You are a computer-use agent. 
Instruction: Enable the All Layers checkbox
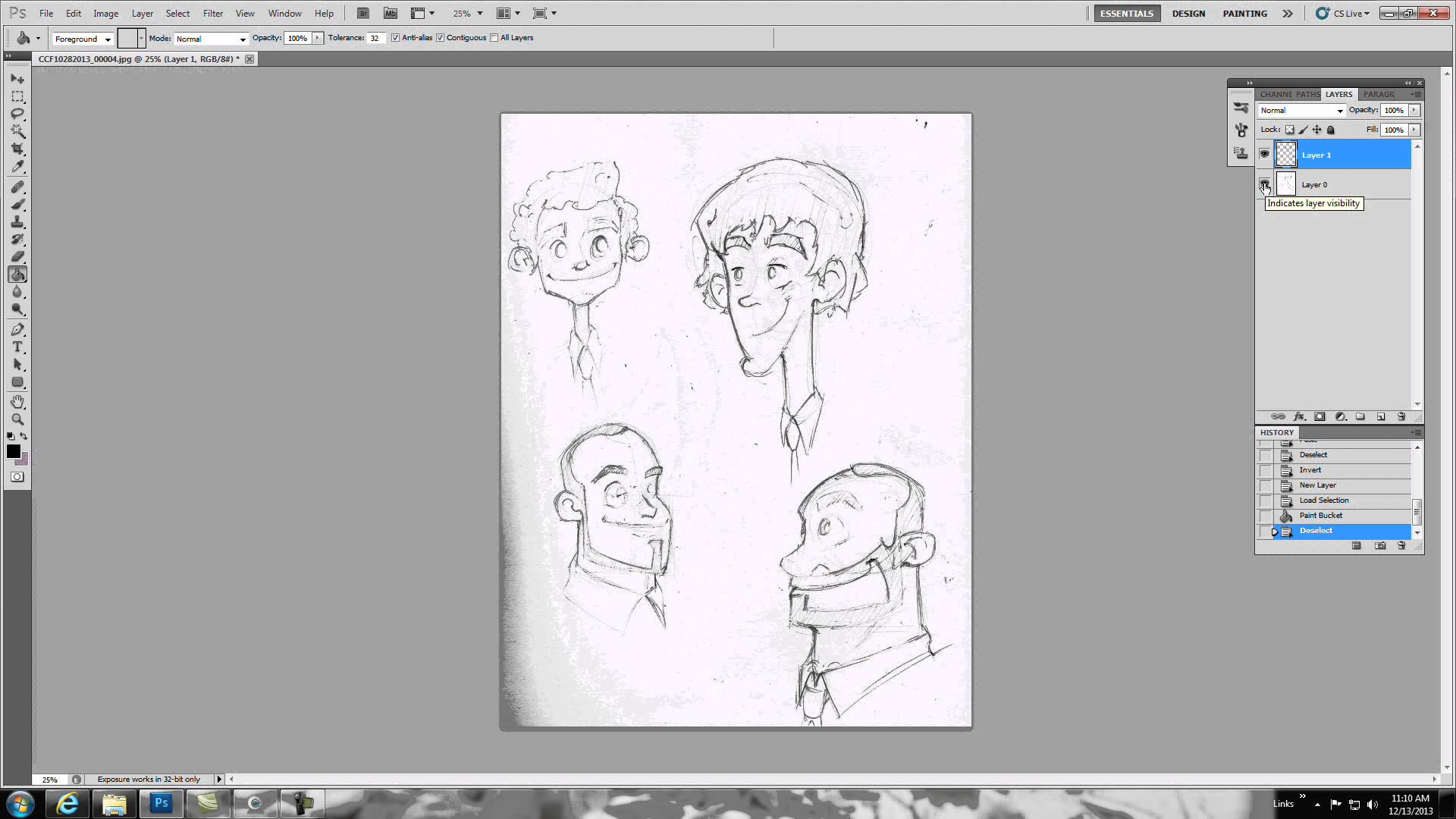click(494, 37)
